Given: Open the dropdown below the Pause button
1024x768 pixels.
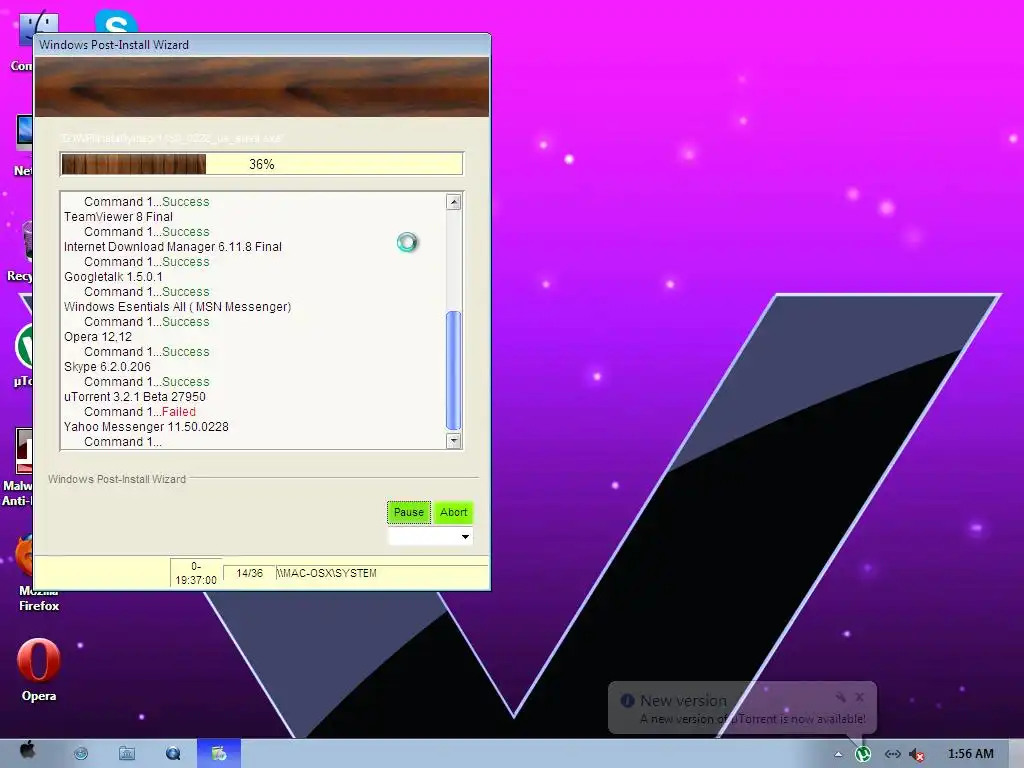Looking at the screenshot, I should (430, 536).
